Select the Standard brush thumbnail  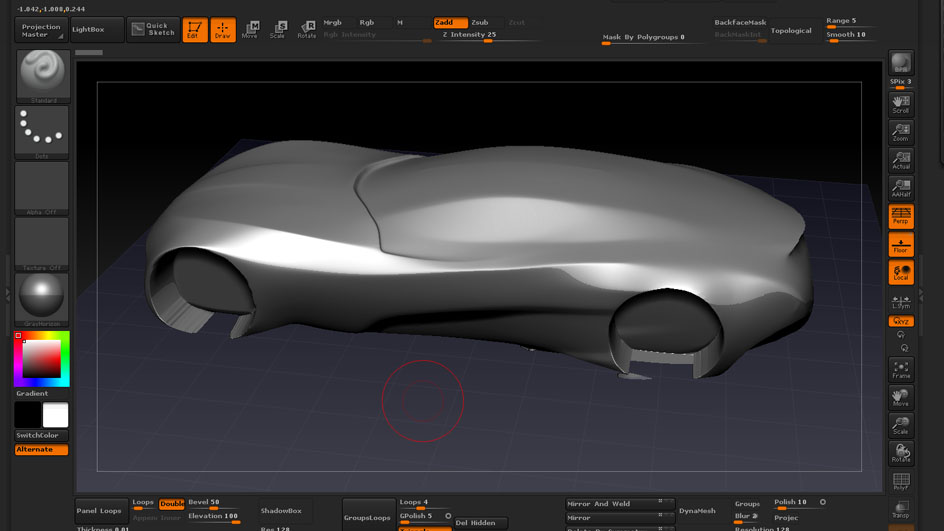click(x=42, y=76)
